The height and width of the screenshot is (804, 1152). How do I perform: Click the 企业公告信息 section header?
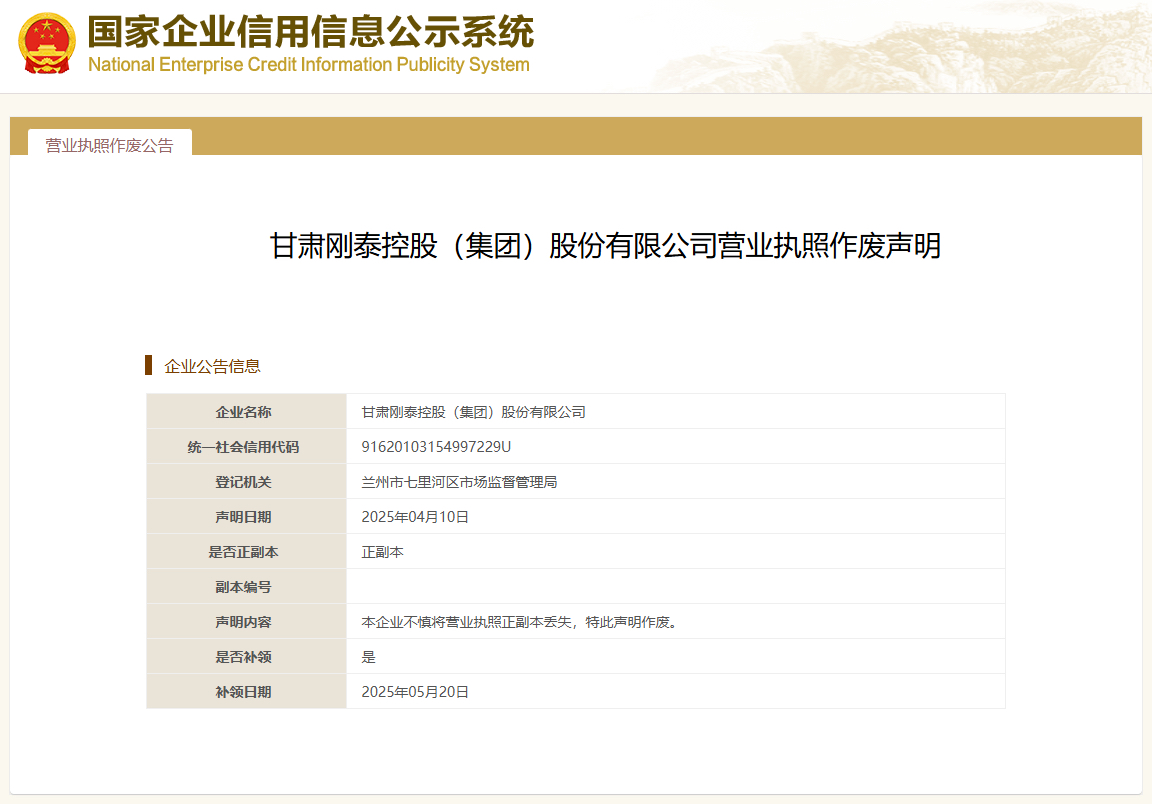(x=212, y=366)
